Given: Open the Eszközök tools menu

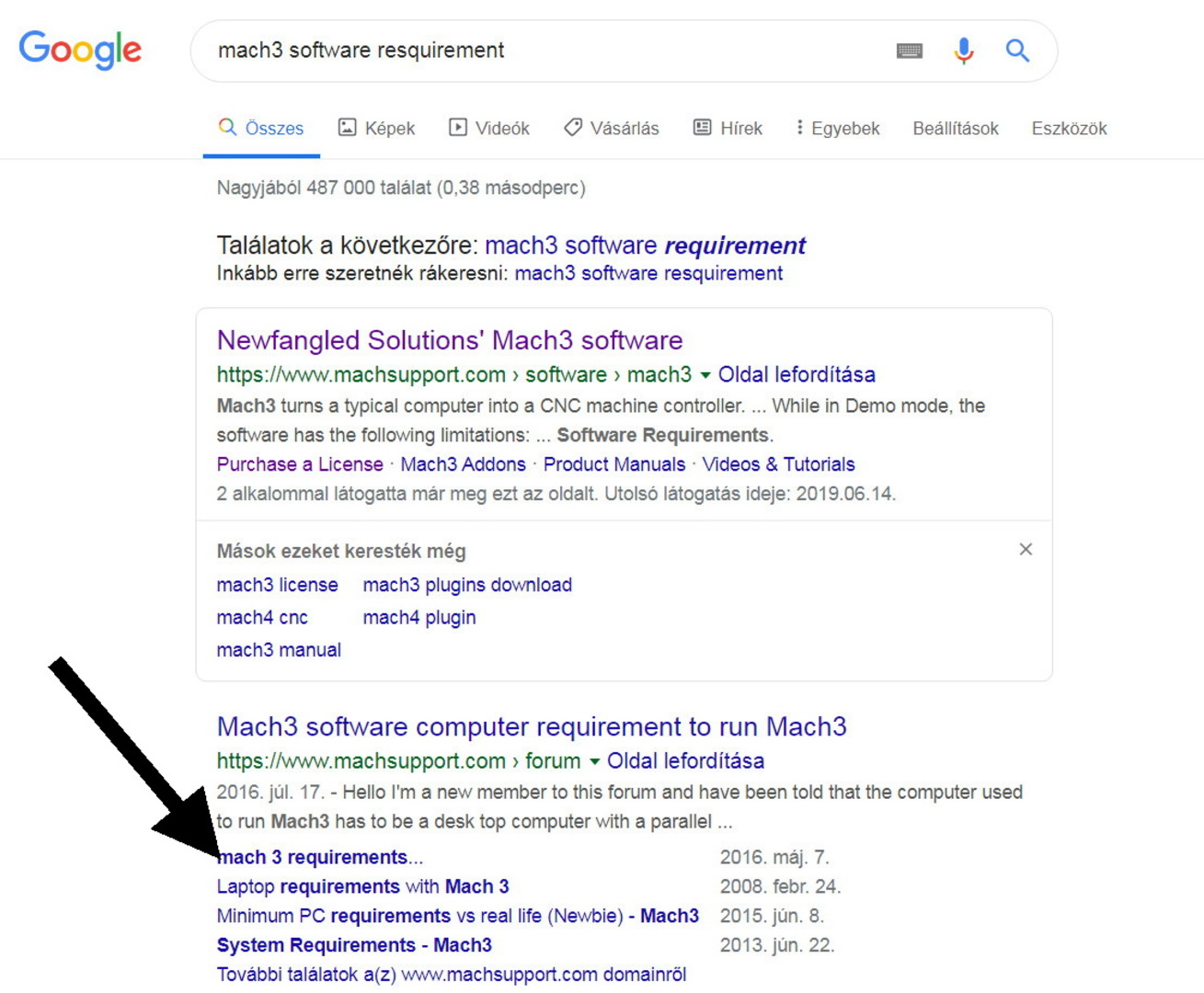Looking at the screenshot, I should [1069, 129].
